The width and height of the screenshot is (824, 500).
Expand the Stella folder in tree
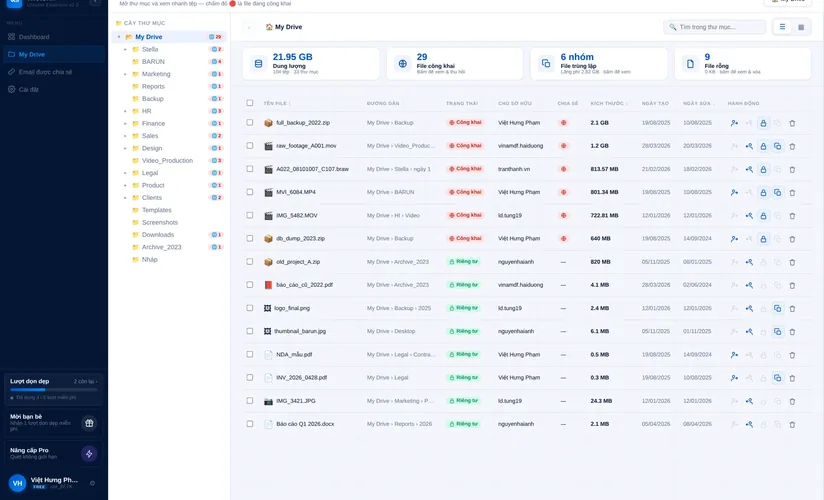coord(125,49)
